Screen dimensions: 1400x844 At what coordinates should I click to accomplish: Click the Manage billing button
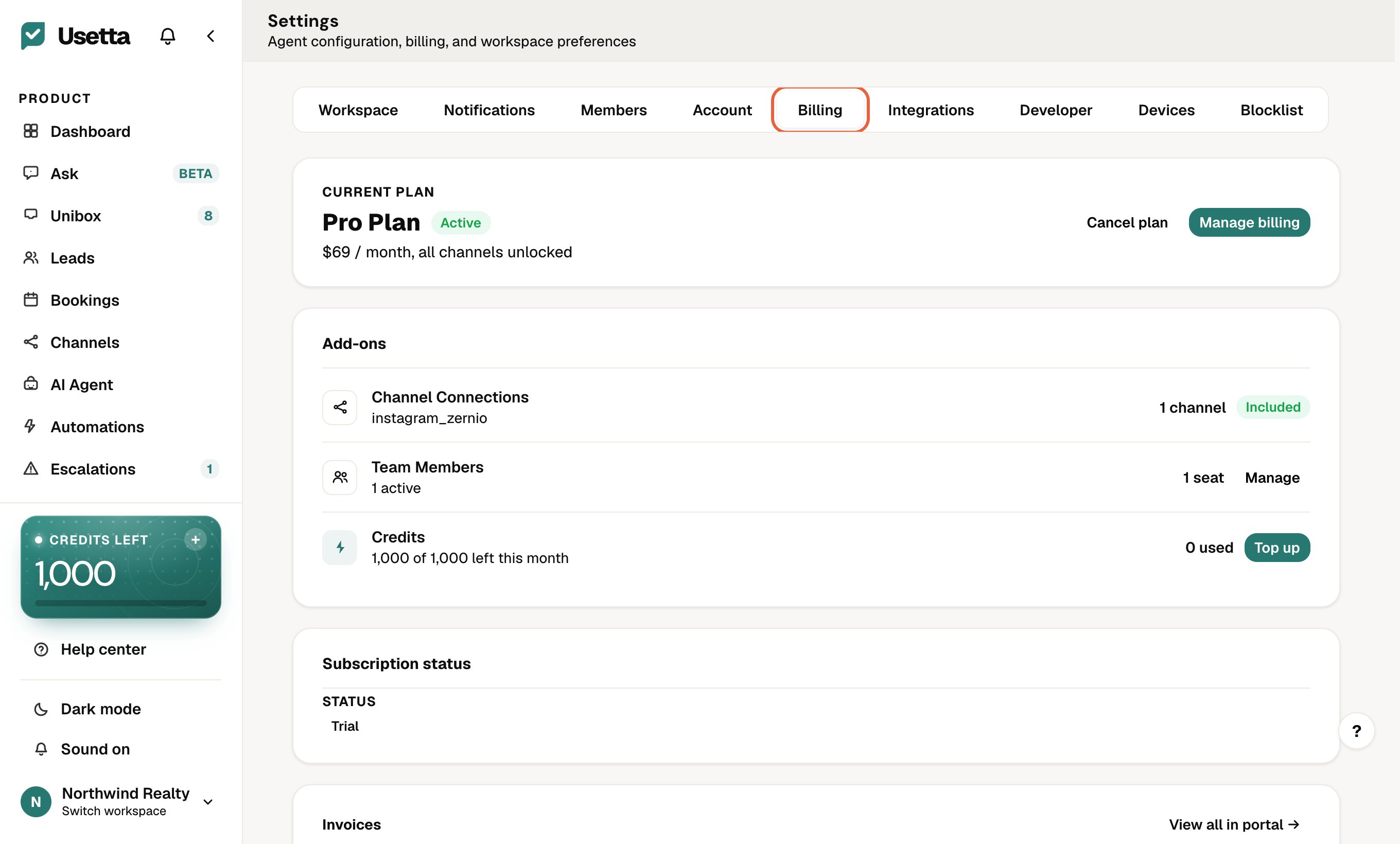click(x=1249, y=222)
